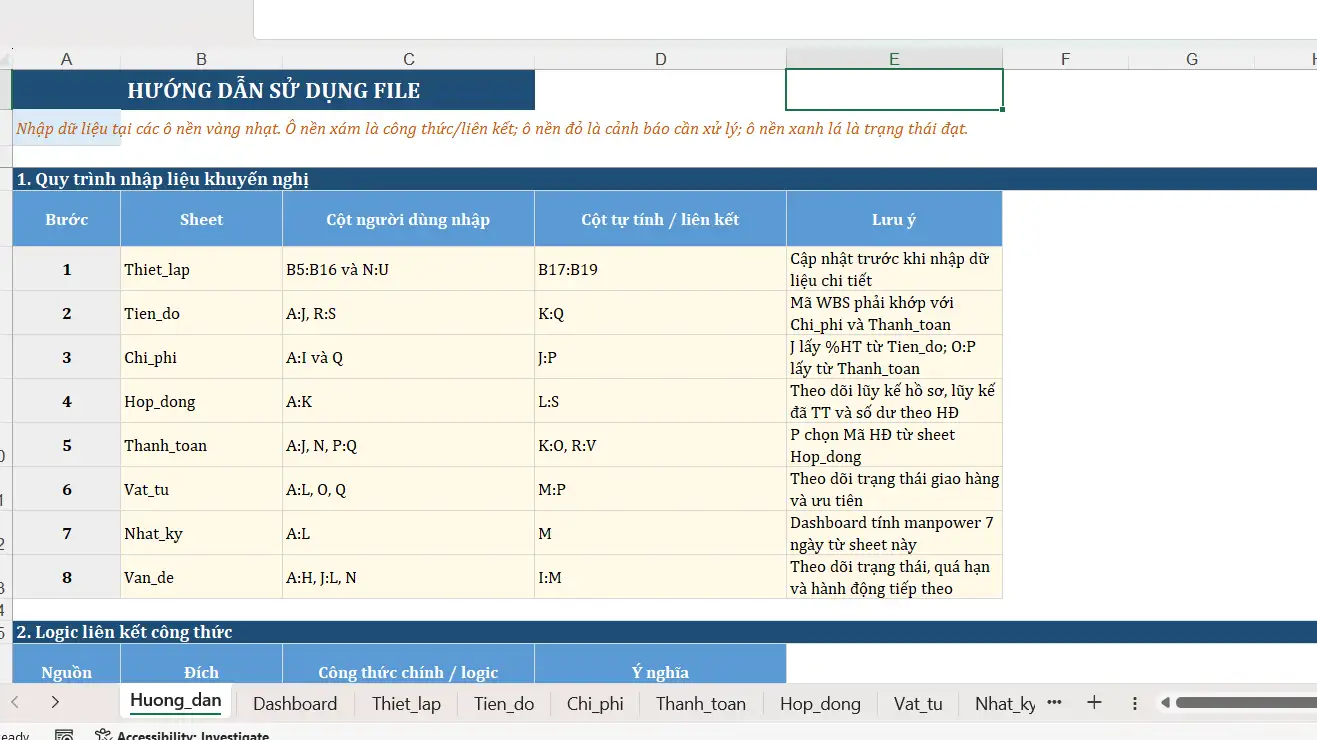1317x740 pixels.
Task: Click the vertical dots tab bar handle
Action: [1135, 703]
